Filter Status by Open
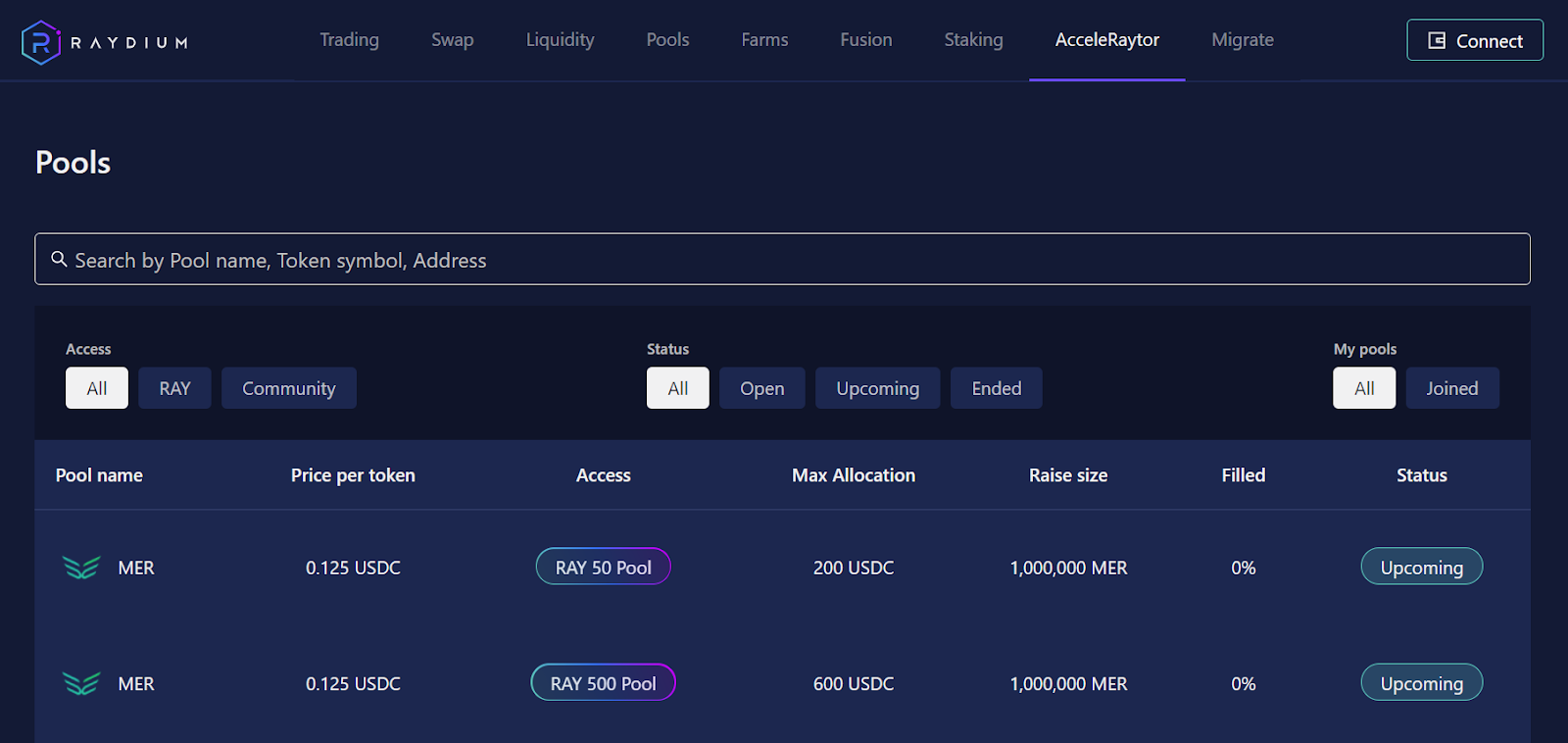Screen dimensions: 1568x743 click(x=762, y=388)
